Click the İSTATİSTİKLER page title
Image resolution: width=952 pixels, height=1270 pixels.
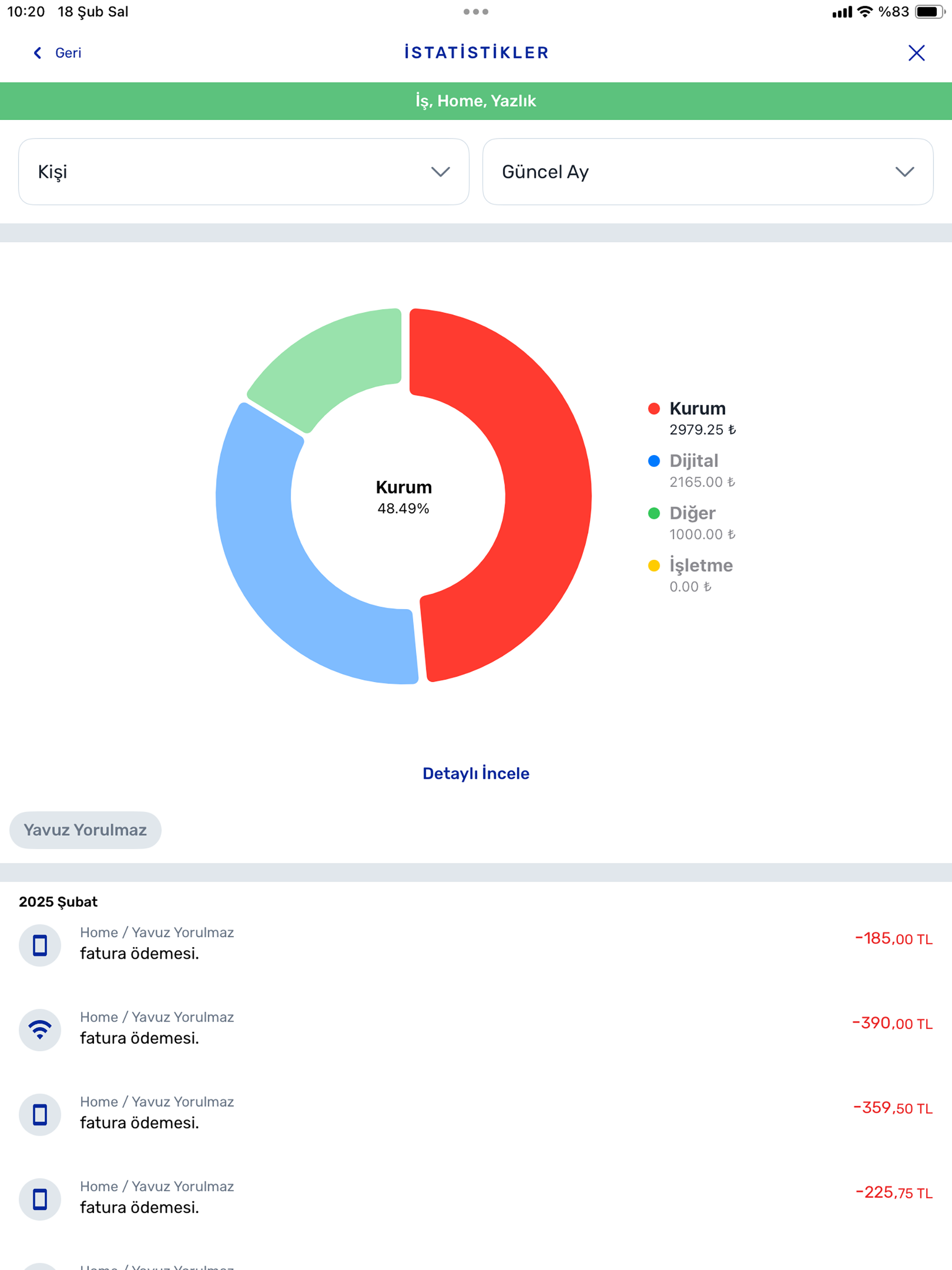tap(476, 53)
